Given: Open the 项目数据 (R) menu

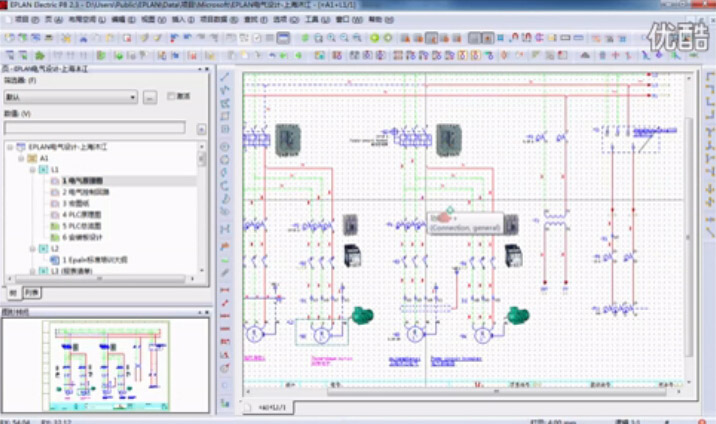Looking at the screenshot, I should [x=219, y=20].
